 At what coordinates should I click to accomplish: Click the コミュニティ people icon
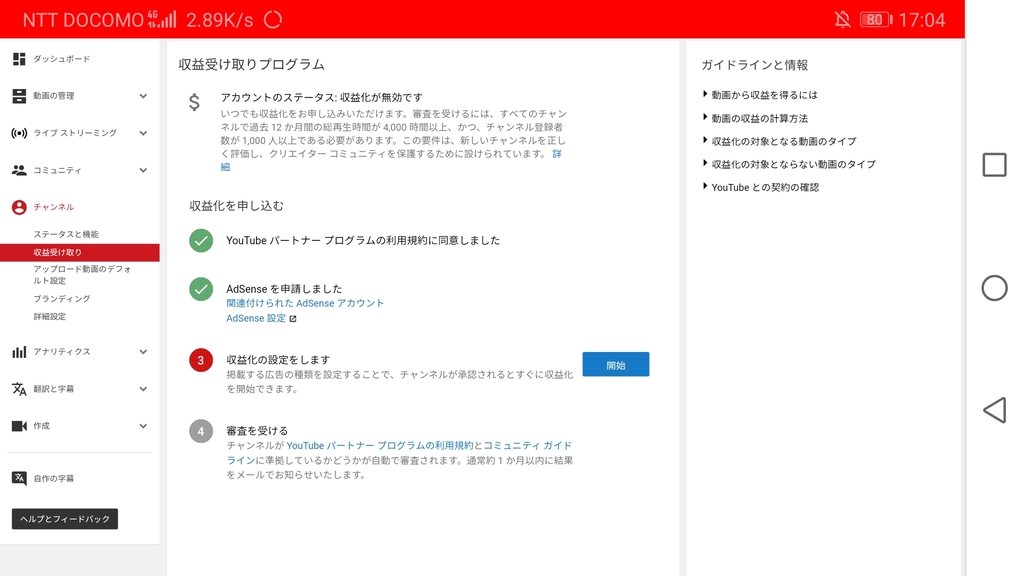pos(19,170)
